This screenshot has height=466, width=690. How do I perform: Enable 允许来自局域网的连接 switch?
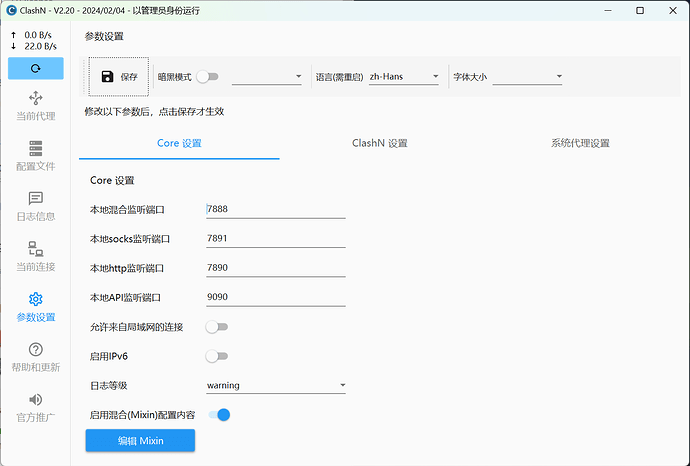[217, 327]
